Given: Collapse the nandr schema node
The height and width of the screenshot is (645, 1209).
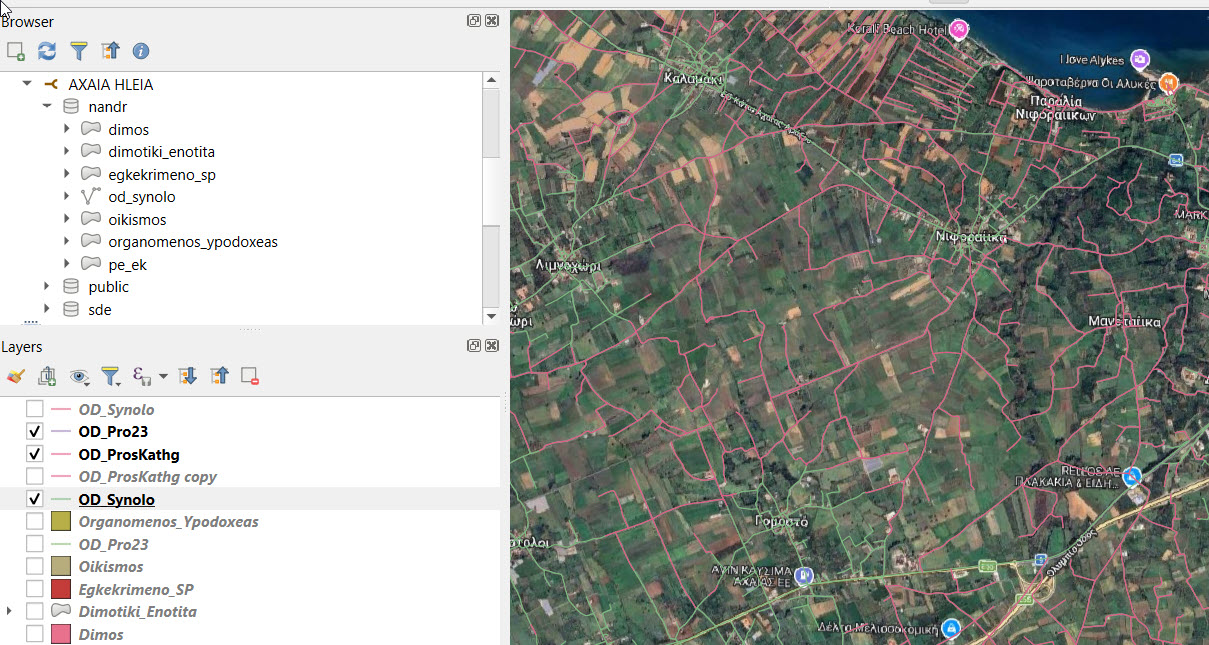Looking at the screenshot, I should tap(47, 107).
